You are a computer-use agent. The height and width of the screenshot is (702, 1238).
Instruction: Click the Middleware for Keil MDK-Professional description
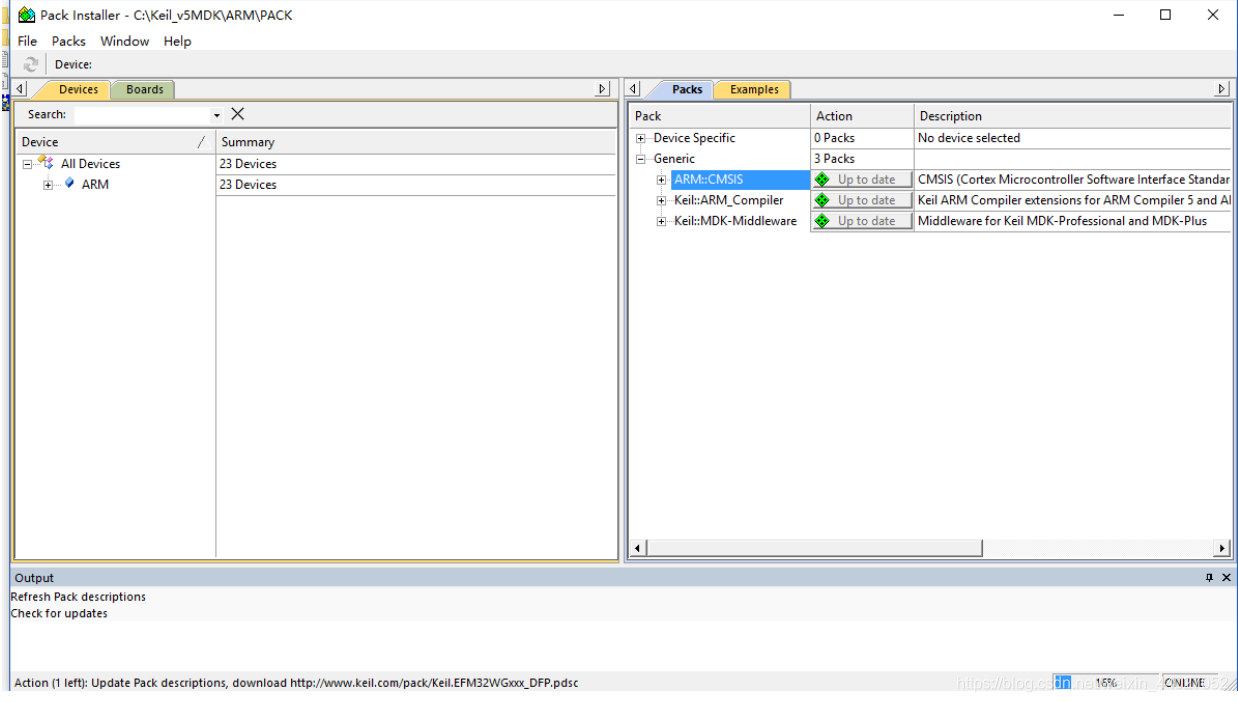1062,222
